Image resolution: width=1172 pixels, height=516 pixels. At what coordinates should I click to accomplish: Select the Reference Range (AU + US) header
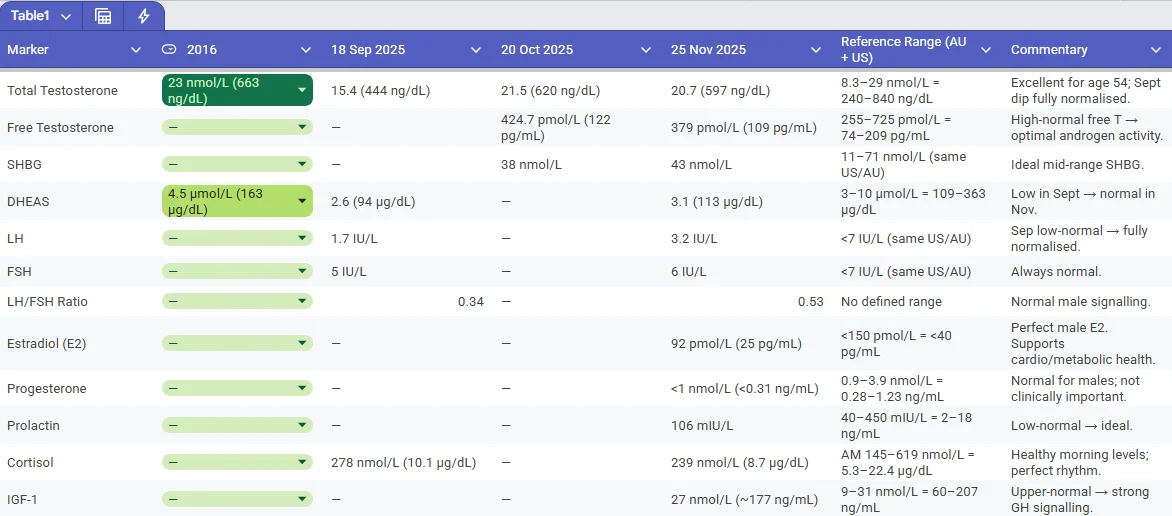coord(906,50)
